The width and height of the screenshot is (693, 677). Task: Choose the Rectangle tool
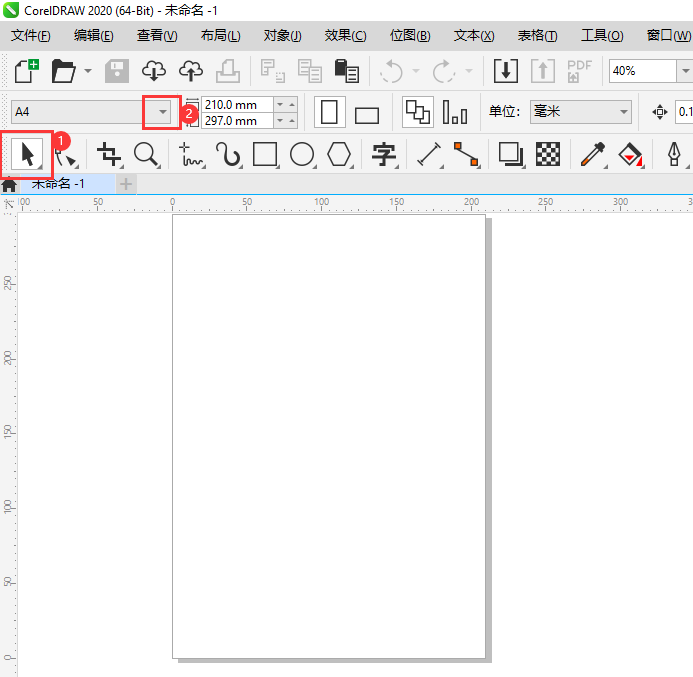click(x=265, y=154)
